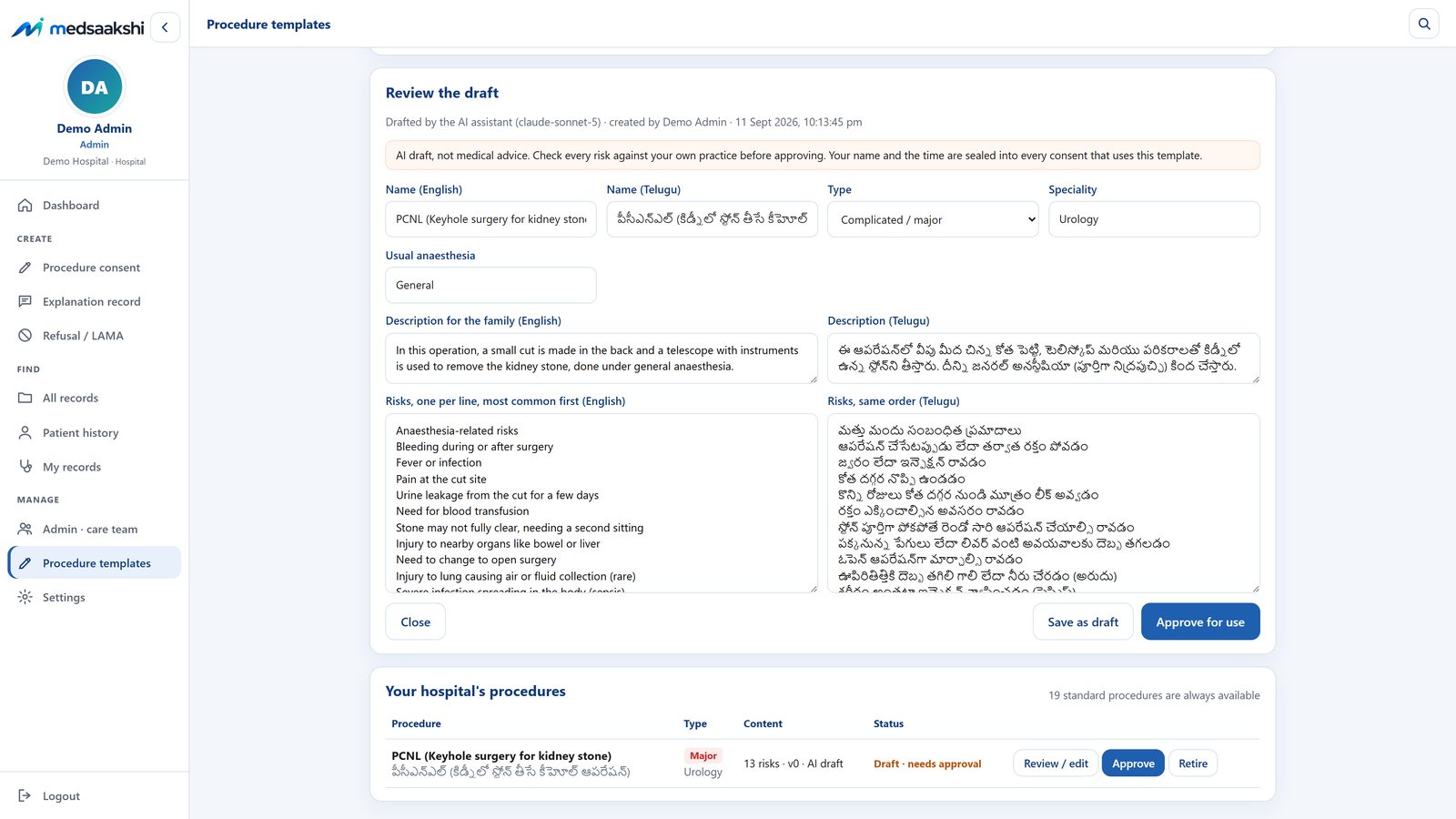Click Approve for use button
The height and width of the screenshot is (819, 1456).
tap(1200, 622)
